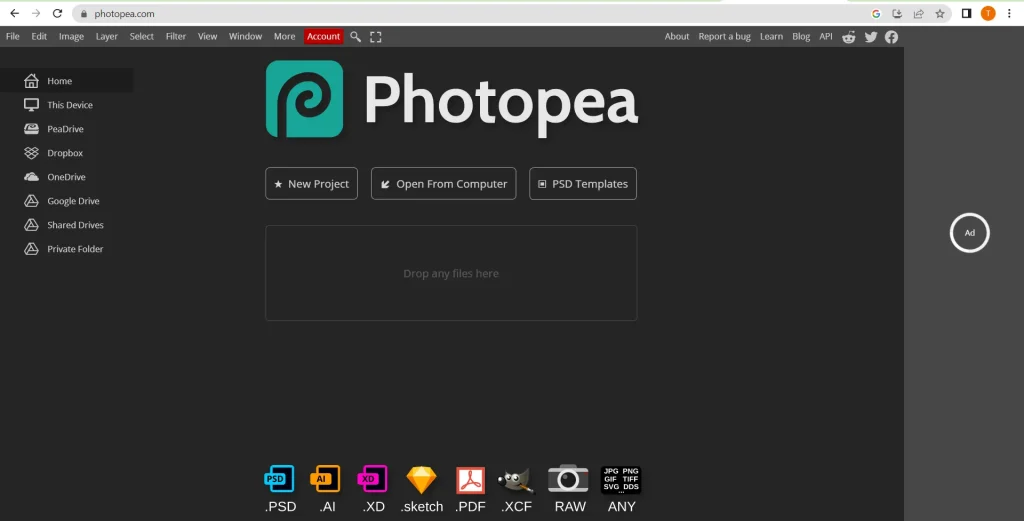
Task: Open the Blog link
Action: (x=801, y=37)
